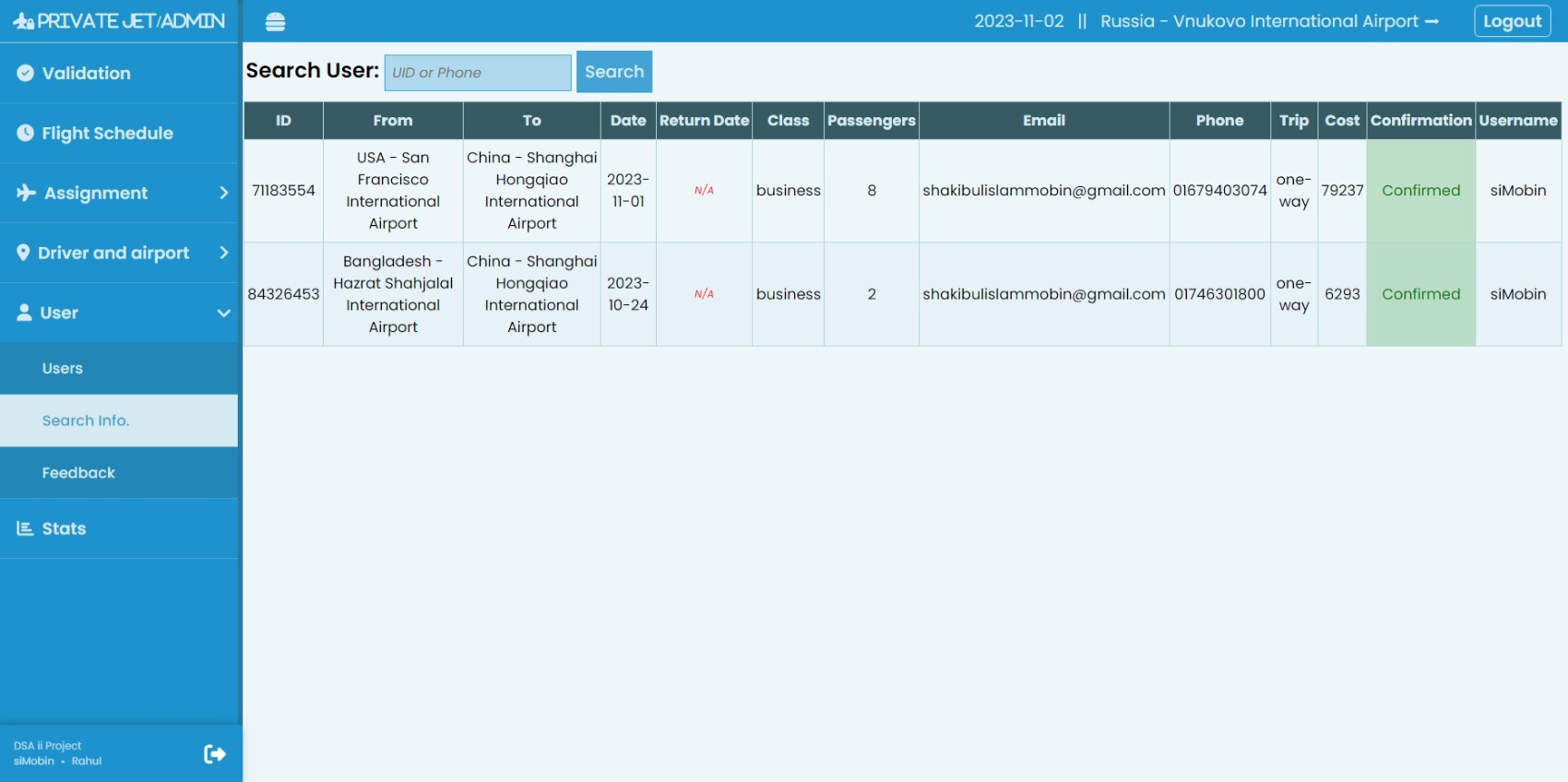This screenshot has width=1568, height=782.
Task: Click Confirmed status for booking 84326453
Action: [1421, 294]
